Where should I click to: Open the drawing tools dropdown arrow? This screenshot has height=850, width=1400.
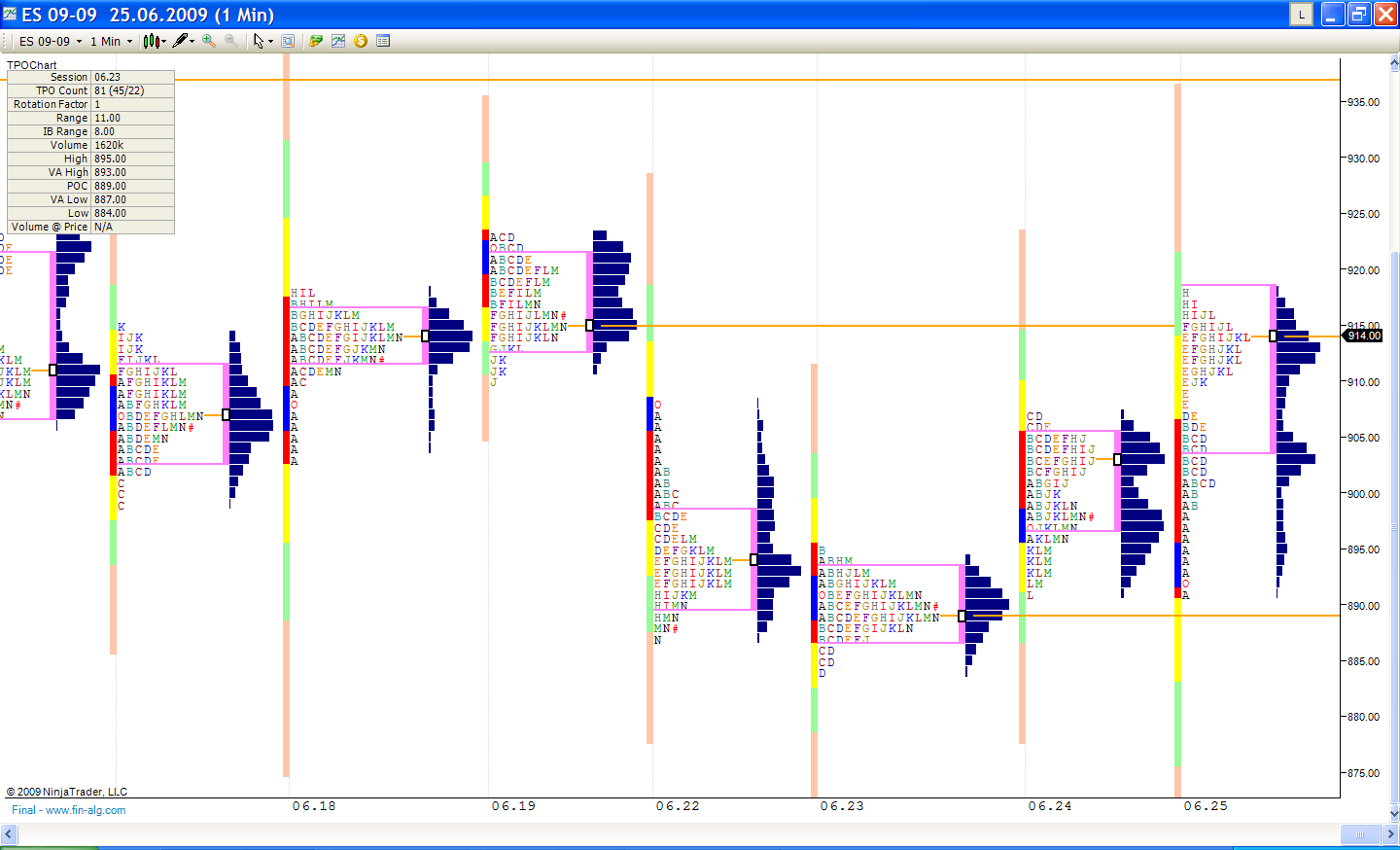pos(192,42)
